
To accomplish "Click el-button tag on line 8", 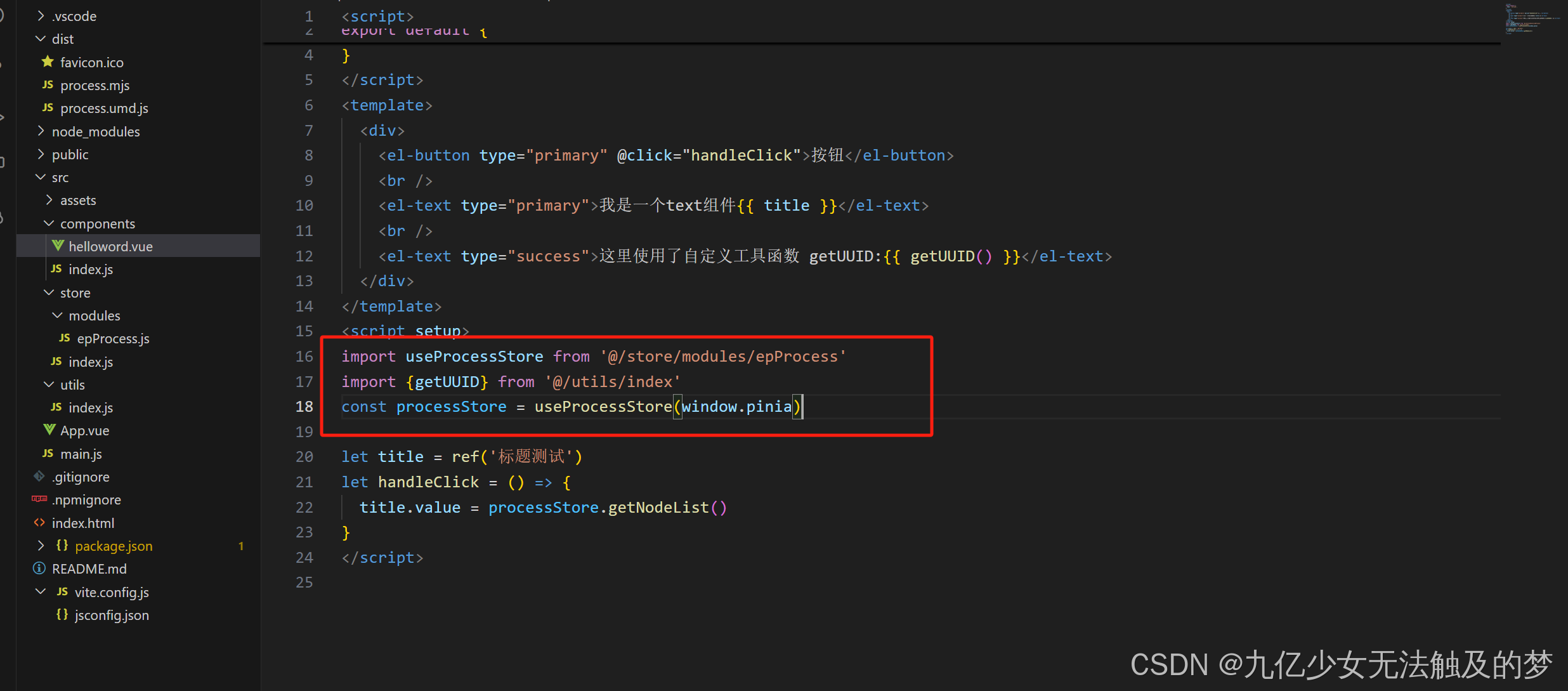I will (429, 155).
